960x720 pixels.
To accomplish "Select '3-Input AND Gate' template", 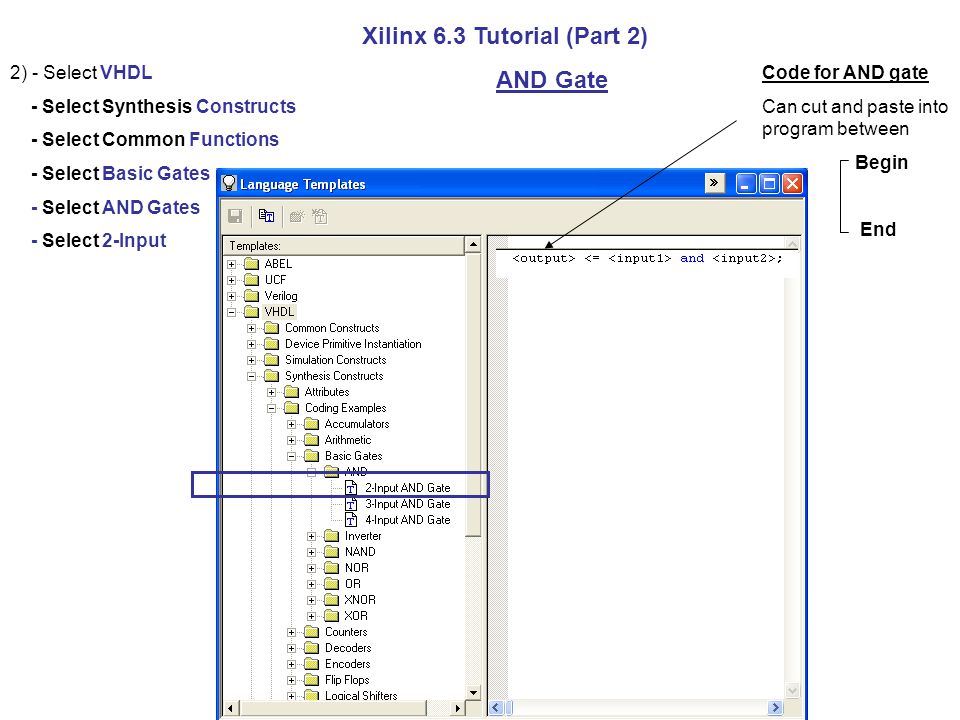I will point(408,504).
